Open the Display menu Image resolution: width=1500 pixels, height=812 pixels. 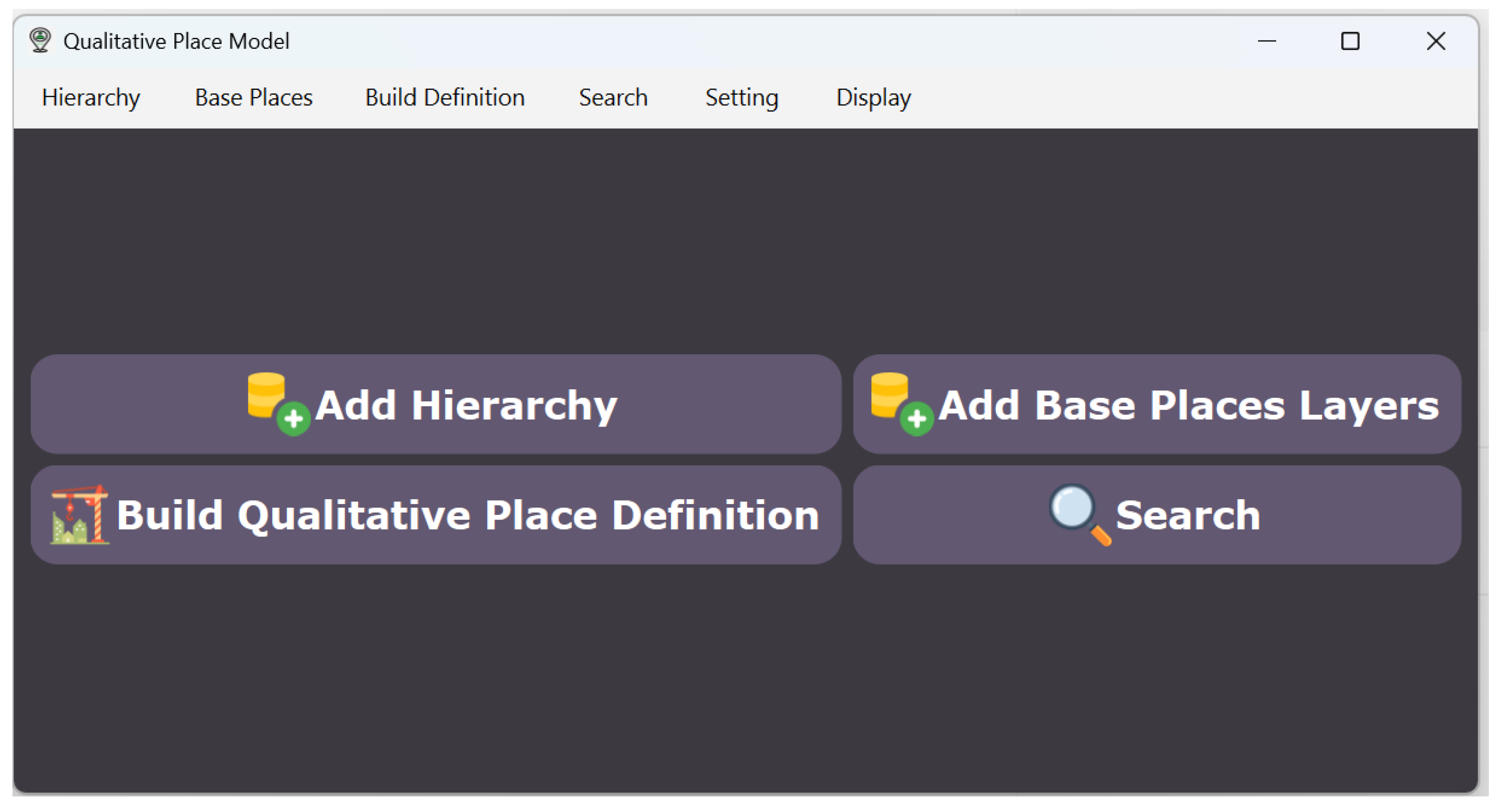tap(873, 97)
